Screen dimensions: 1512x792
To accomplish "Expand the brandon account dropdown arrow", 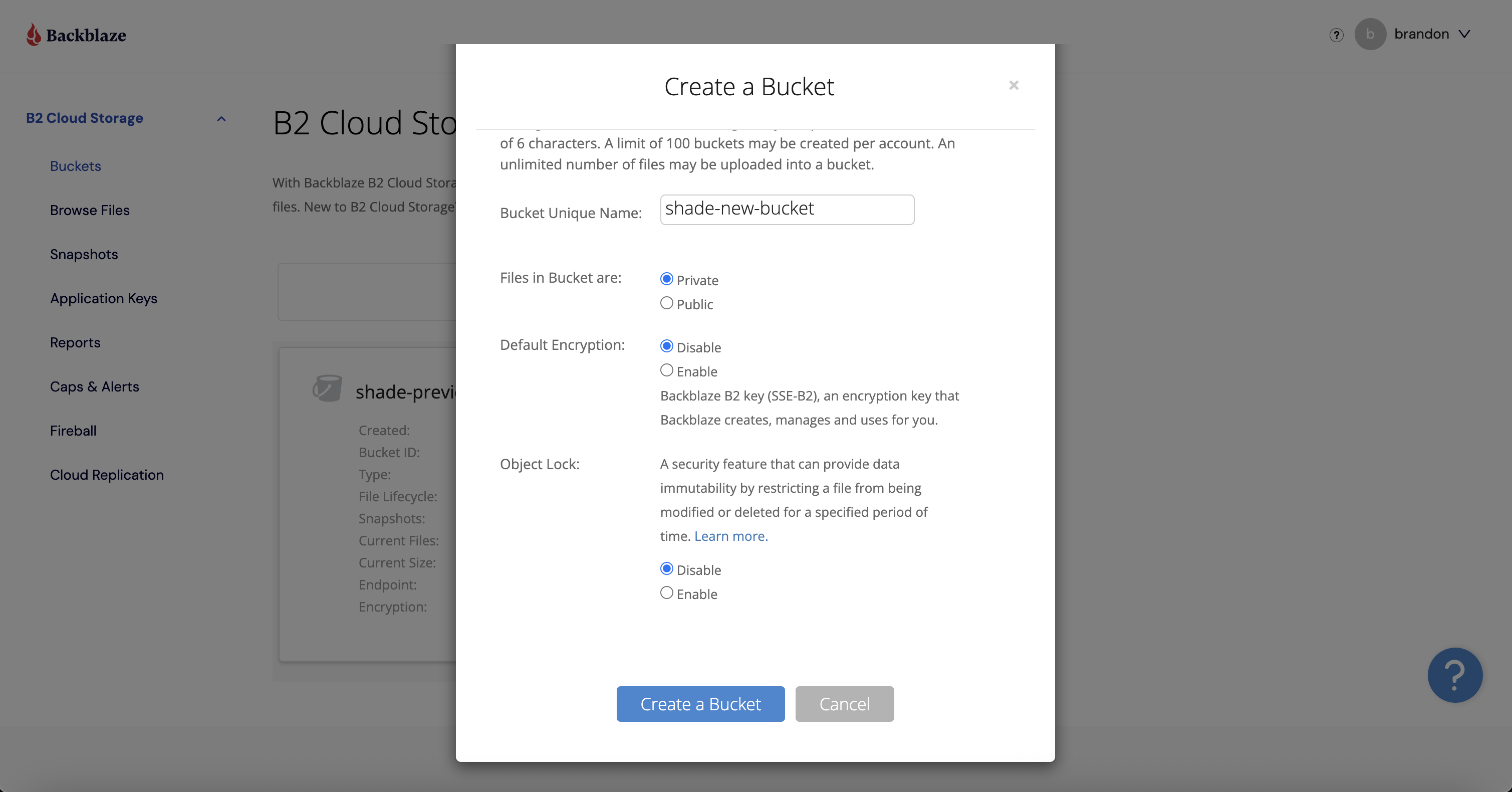I will [x=1464, y=34].
